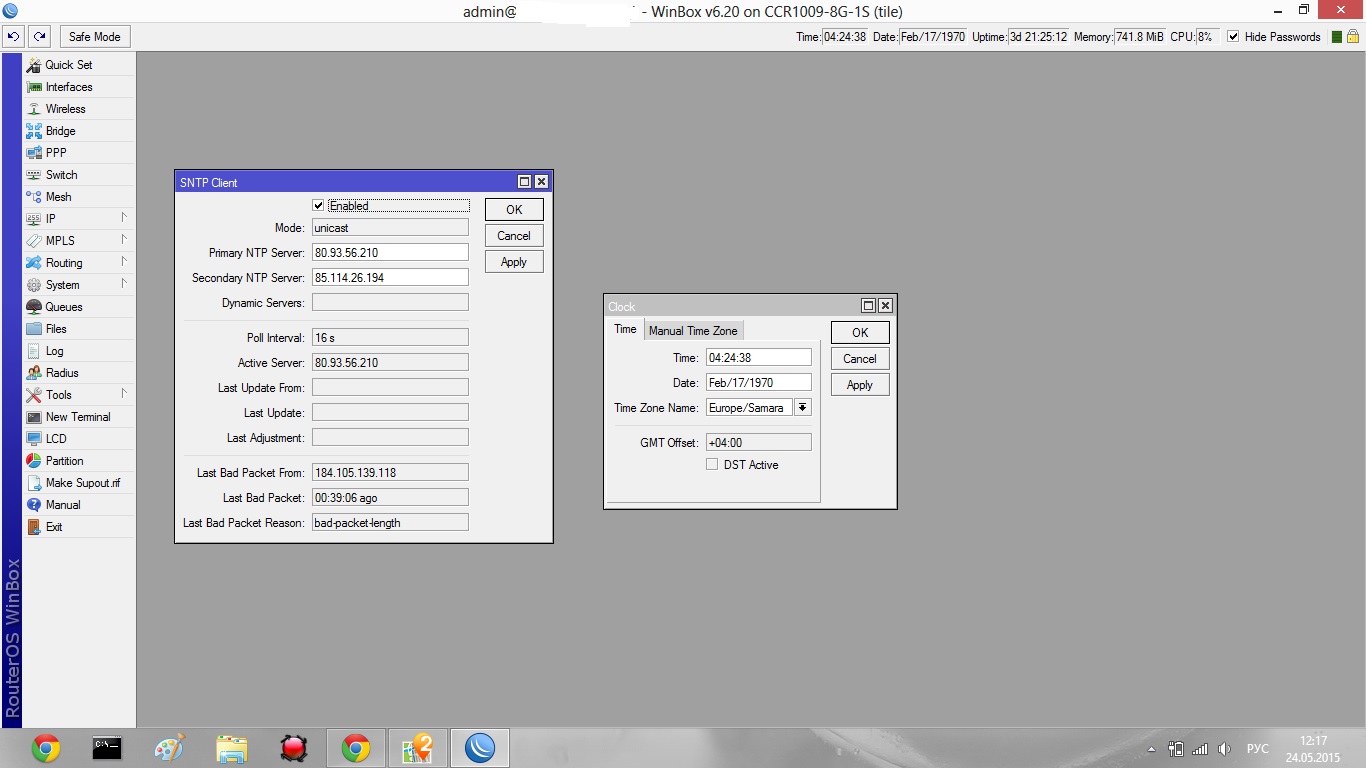The height and width of the screenshot is (768, 1366).
Task: Open the Files list
Action: point(56,329)
